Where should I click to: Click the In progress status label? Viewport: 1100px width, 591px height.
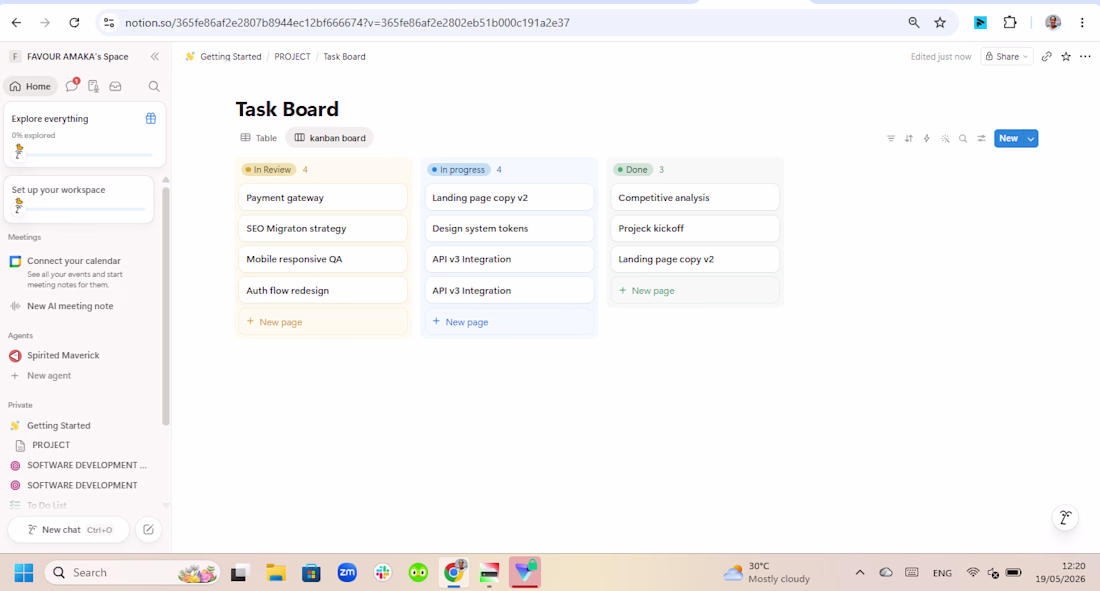pyautogui.click(x=458, y=170)
